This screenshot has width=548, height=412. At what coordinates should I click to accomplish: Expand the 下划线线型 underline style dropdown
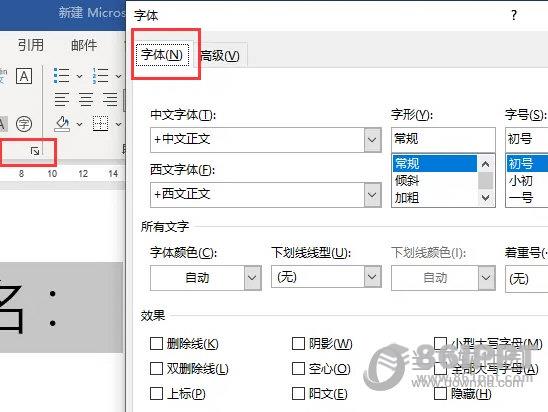(x=372, y=277)
